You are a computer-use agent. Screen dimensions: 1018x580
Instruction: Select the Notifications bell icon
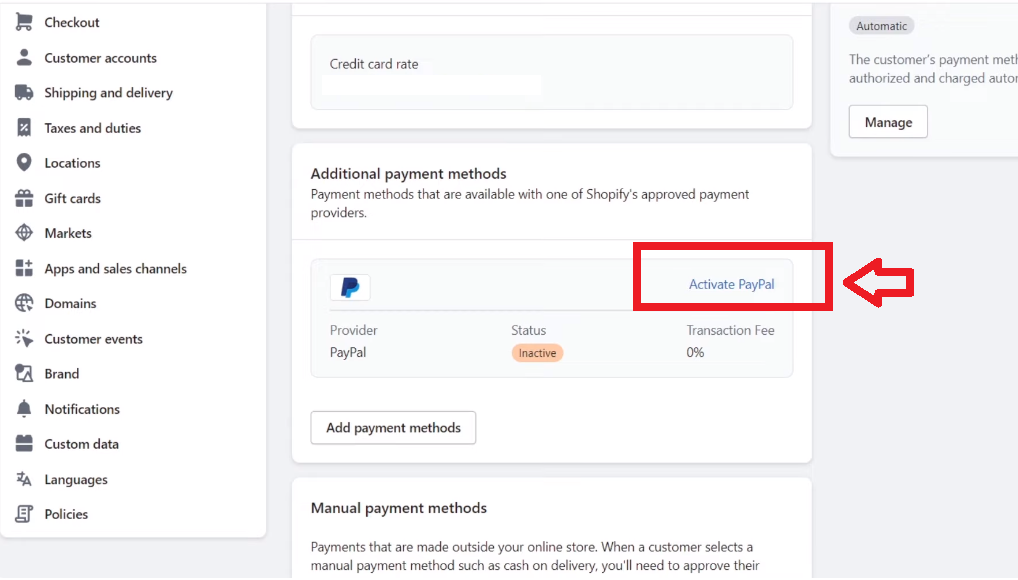click(x=24, y=409)
